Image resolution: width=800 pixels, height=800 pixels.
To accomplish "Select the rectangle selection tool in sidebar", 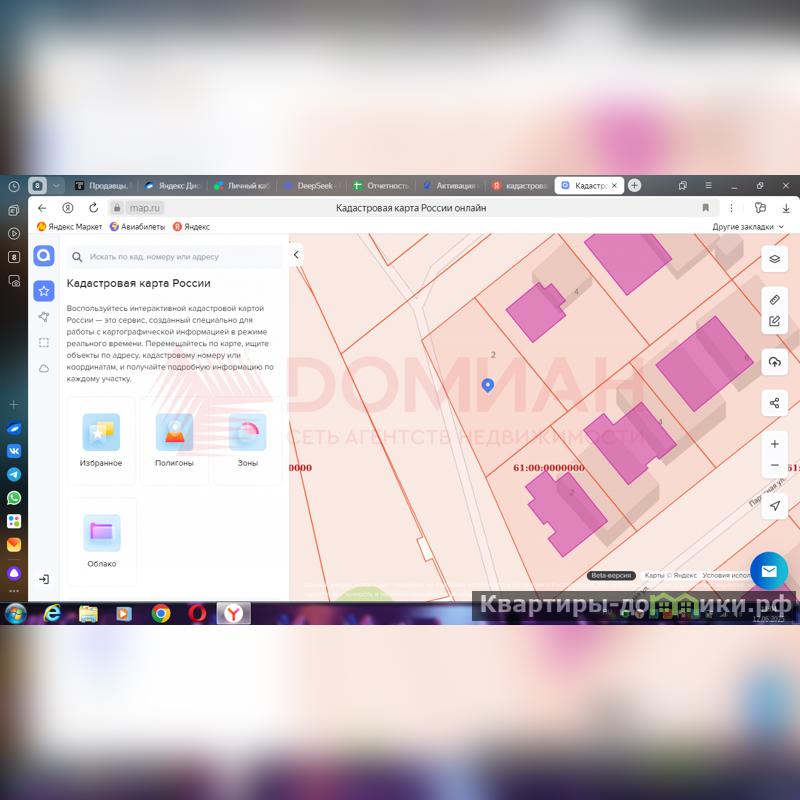I will (x=43, y=343).
